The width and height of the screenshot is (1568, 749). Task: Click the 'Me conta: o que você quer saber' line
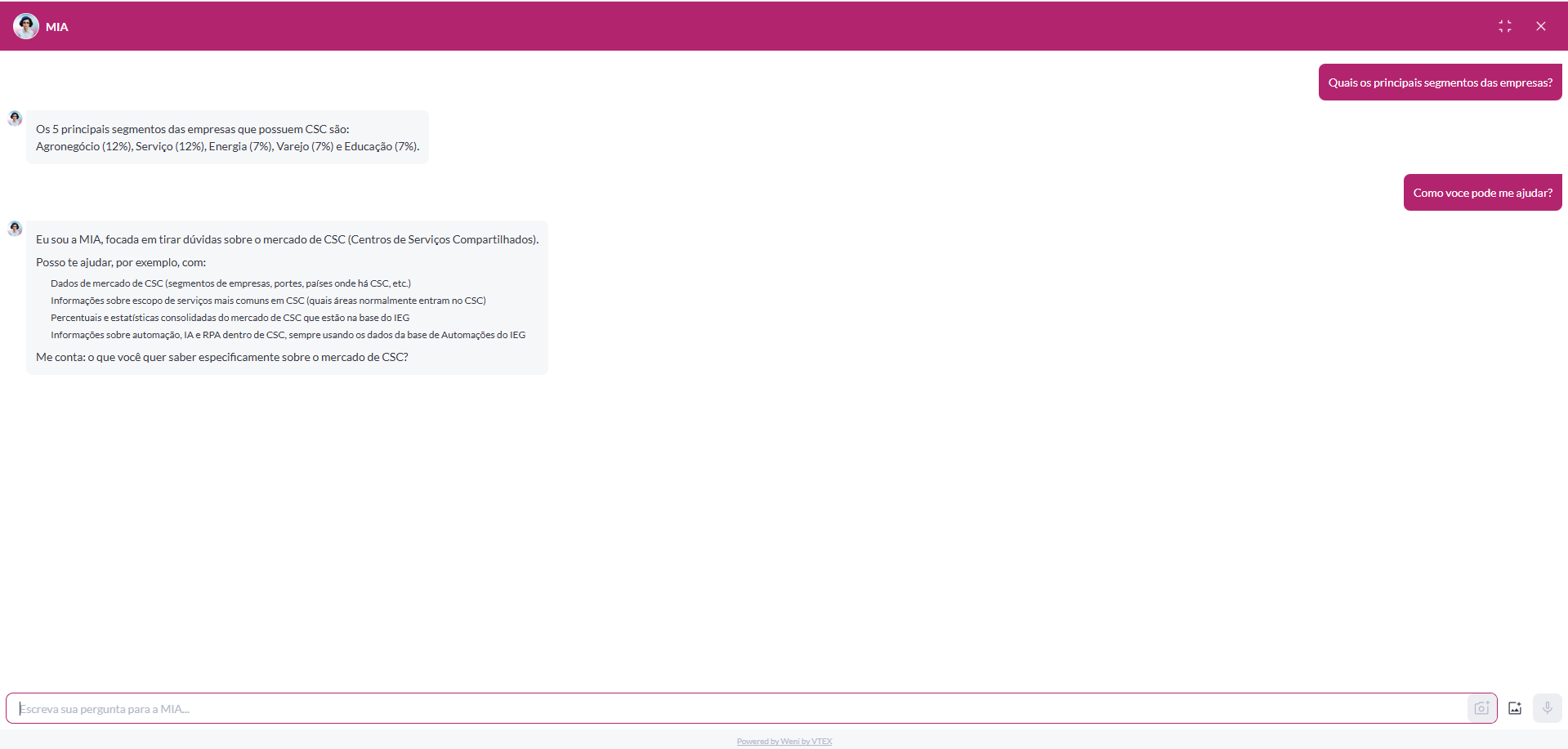click(x=221, y=357)
